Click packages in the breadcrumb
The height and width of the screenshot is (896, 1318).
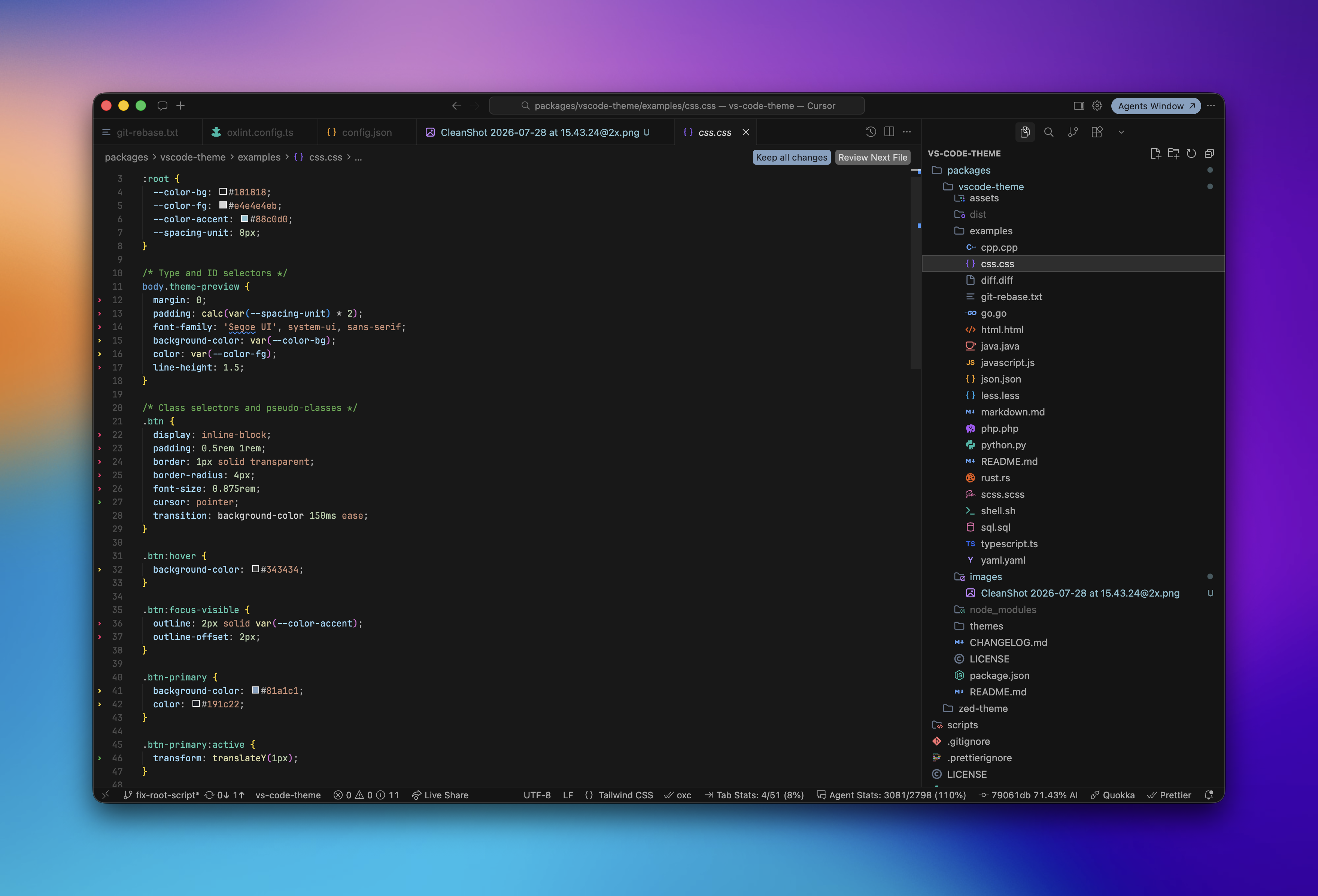127,157
